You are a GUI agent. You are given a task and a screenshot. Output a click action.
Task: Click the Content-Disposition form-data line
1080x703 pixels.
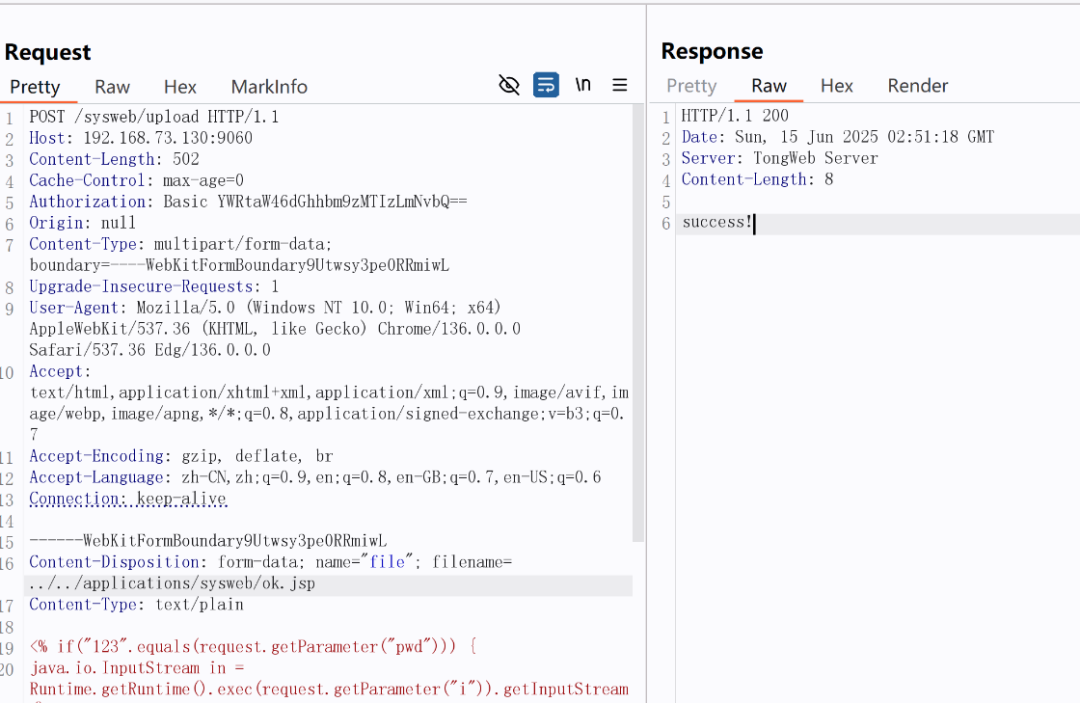pos(271,563)
